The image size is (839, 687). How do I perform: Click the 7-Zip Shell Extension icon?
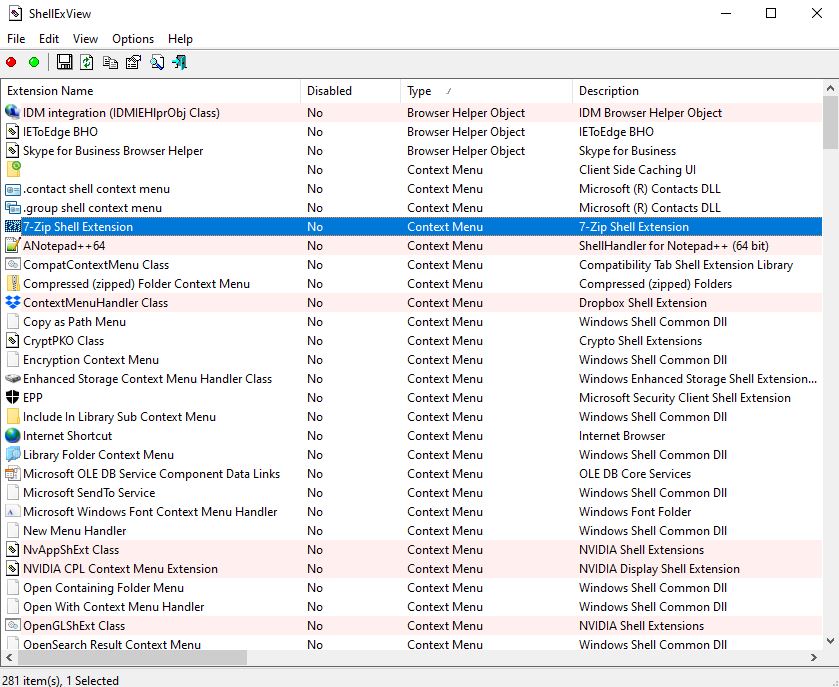point(12,227)
